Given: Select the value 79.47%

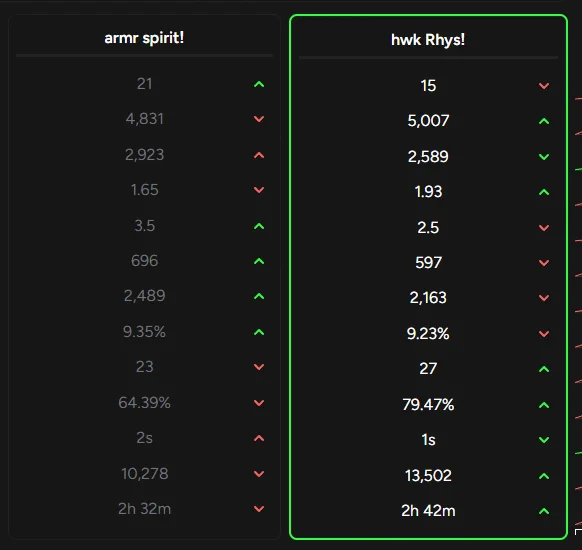Looking at the screenshot, I should [x=428, y=405].
